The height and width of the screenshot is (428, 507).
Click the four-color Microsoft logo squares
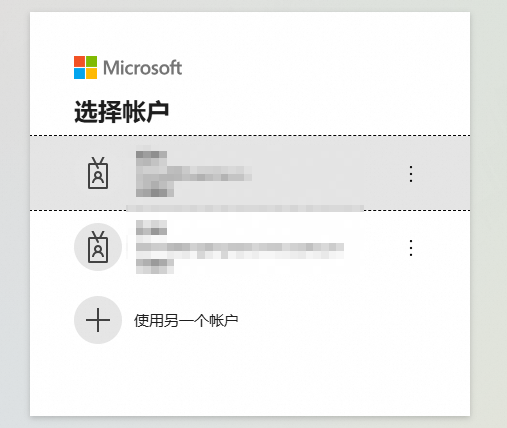click(x=85, y=67)
